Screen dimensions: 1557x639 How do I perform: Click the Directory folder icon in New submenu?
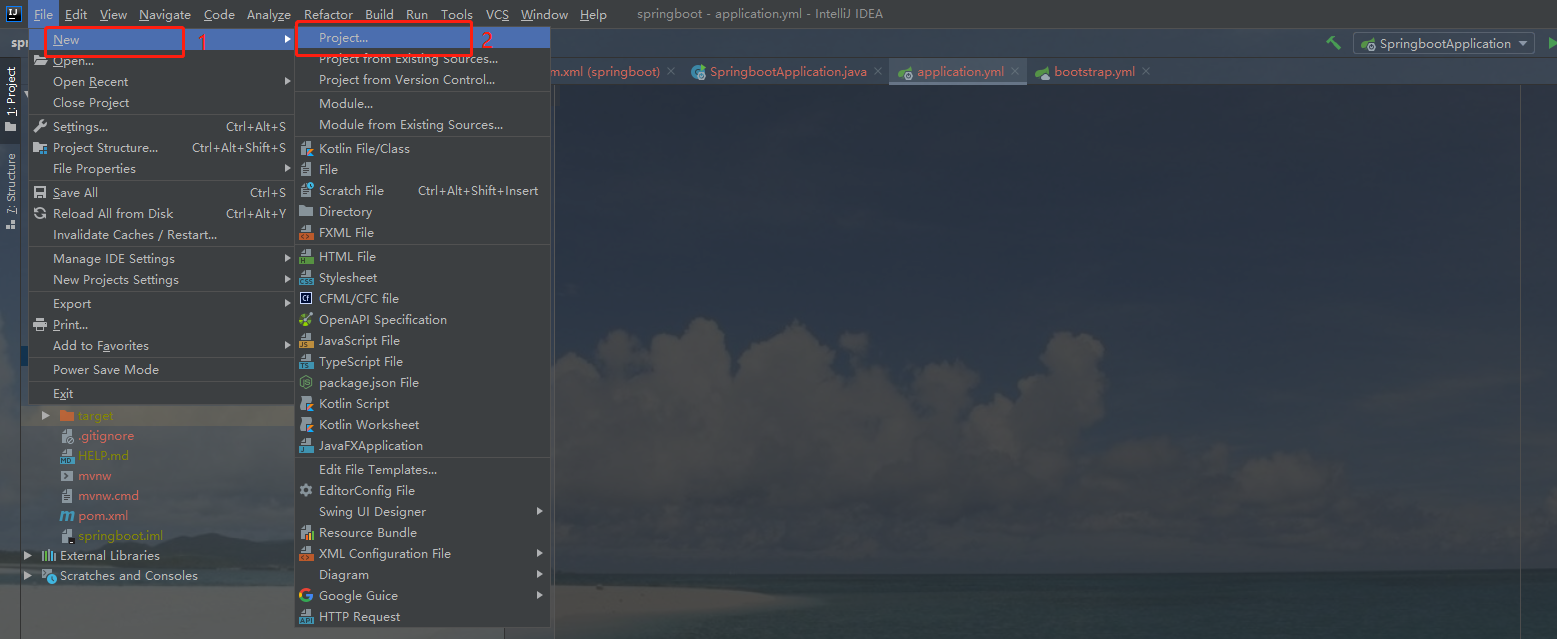(306, 212)
